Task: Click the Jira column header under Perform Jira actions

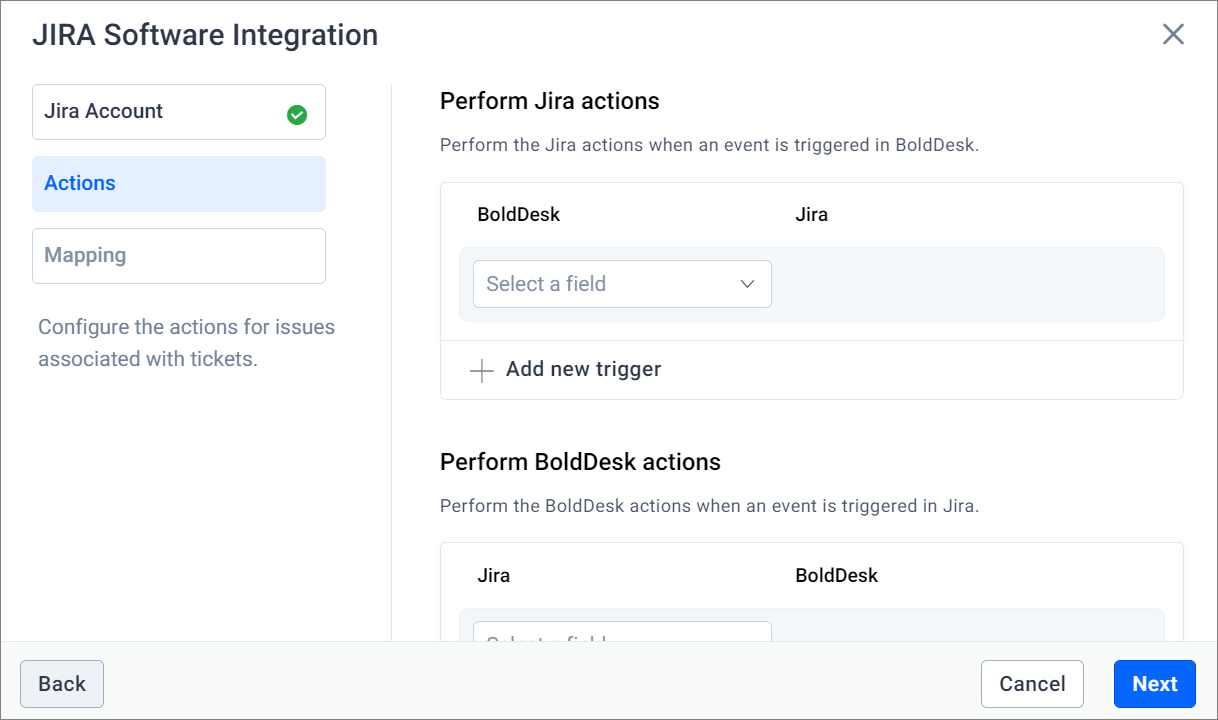Action: click(812, 215)
